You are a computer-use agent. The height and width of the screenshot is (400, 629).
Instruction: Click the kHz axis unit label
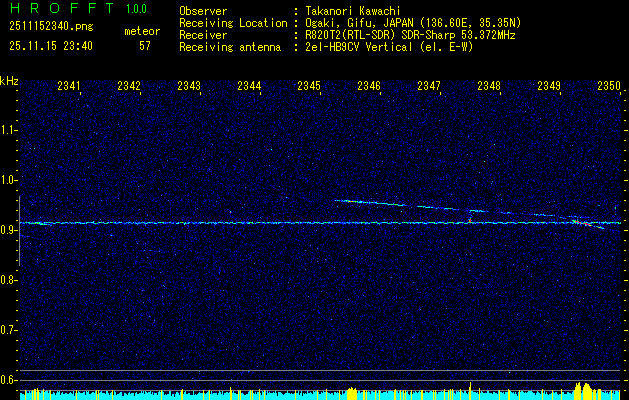coord(9,81)
